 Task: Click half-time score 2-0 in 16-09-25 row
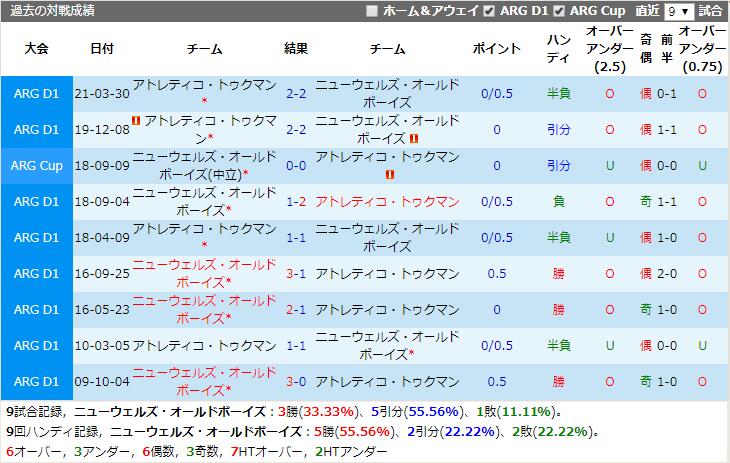click(667, 273)
